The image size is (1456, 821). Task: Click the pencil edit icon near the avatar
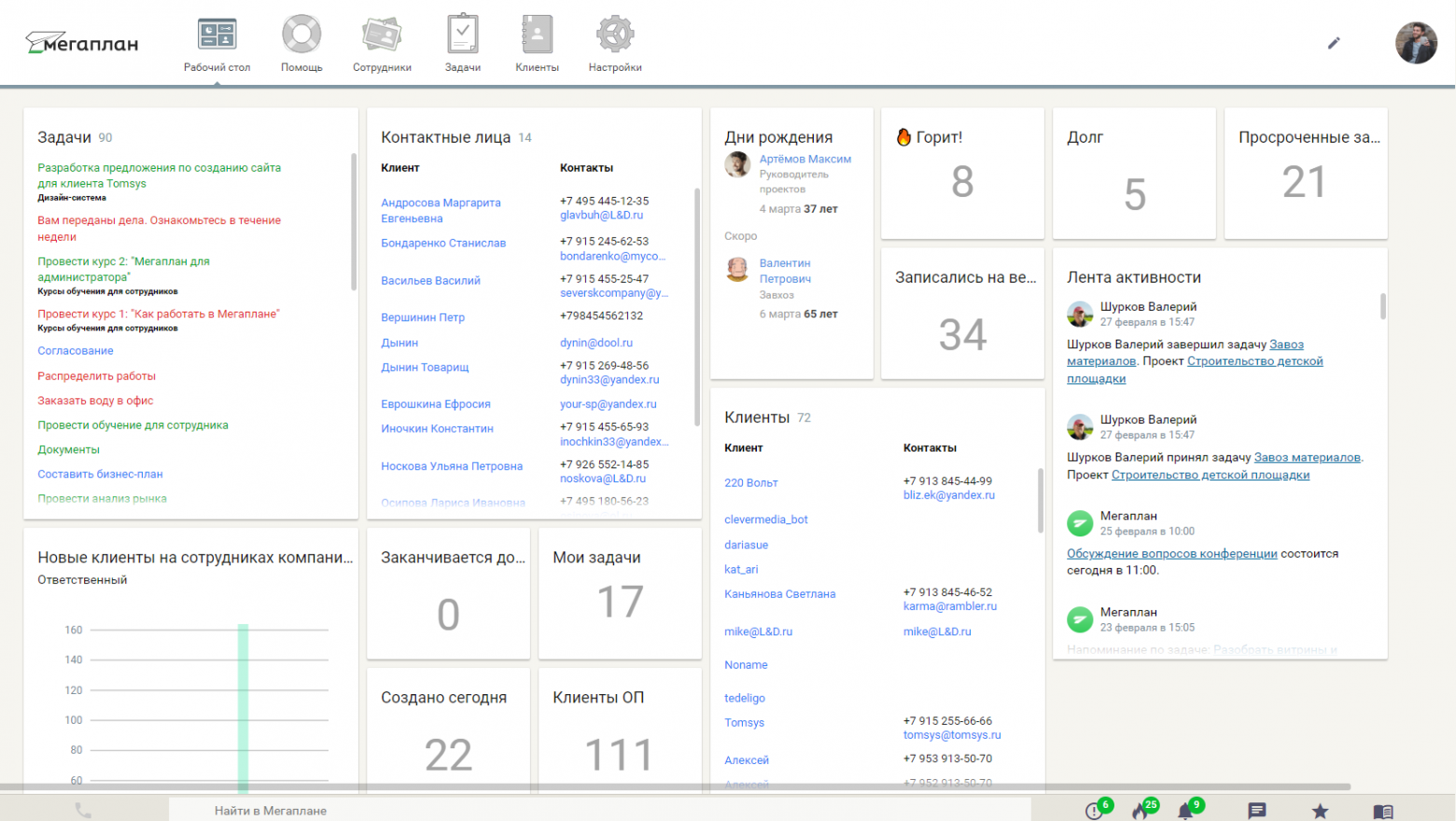coord(1333,43)
